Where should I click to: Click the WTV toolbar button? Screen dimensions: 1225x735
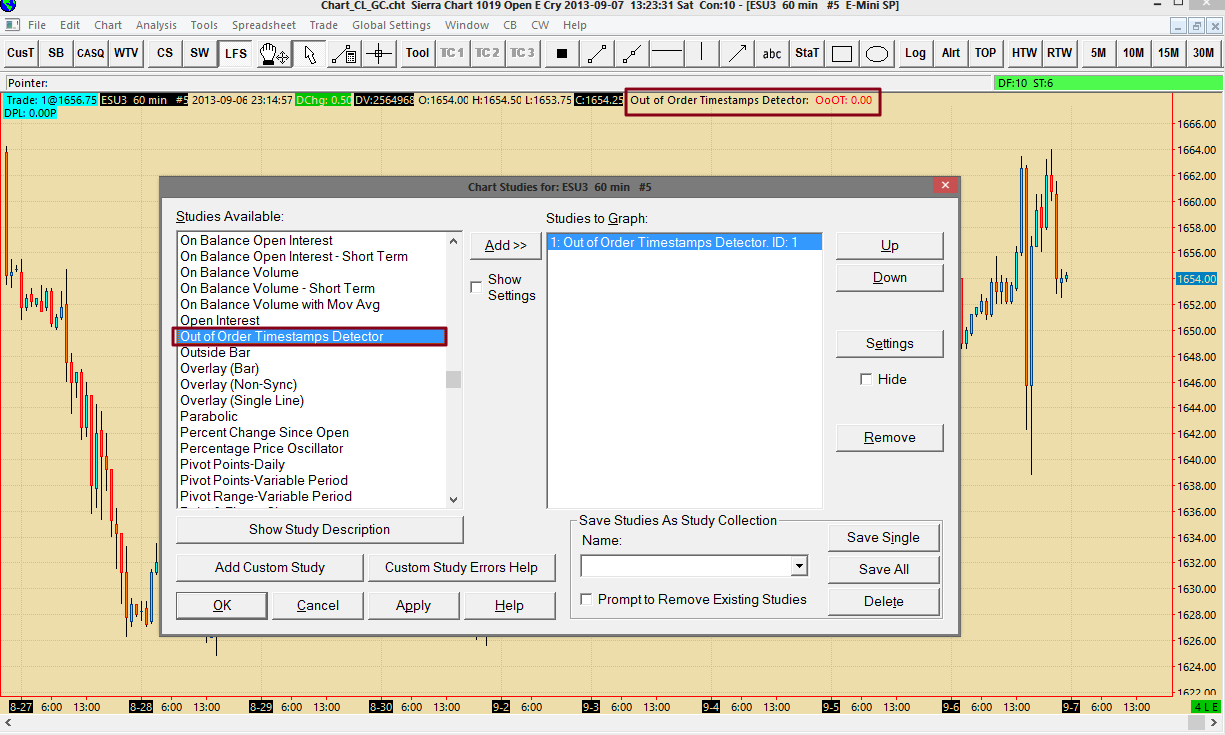point(126,53)
